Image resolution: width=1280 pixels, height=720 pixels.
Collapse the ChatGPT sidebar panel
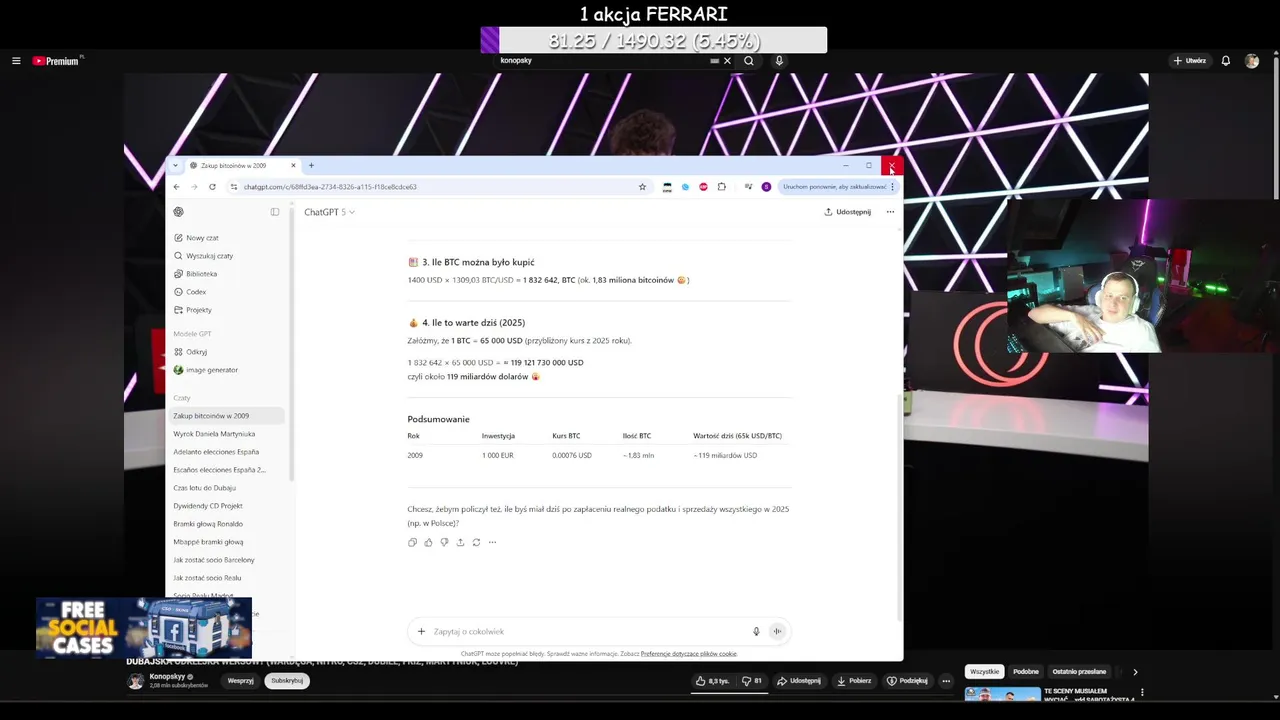(x=275, y=212)
